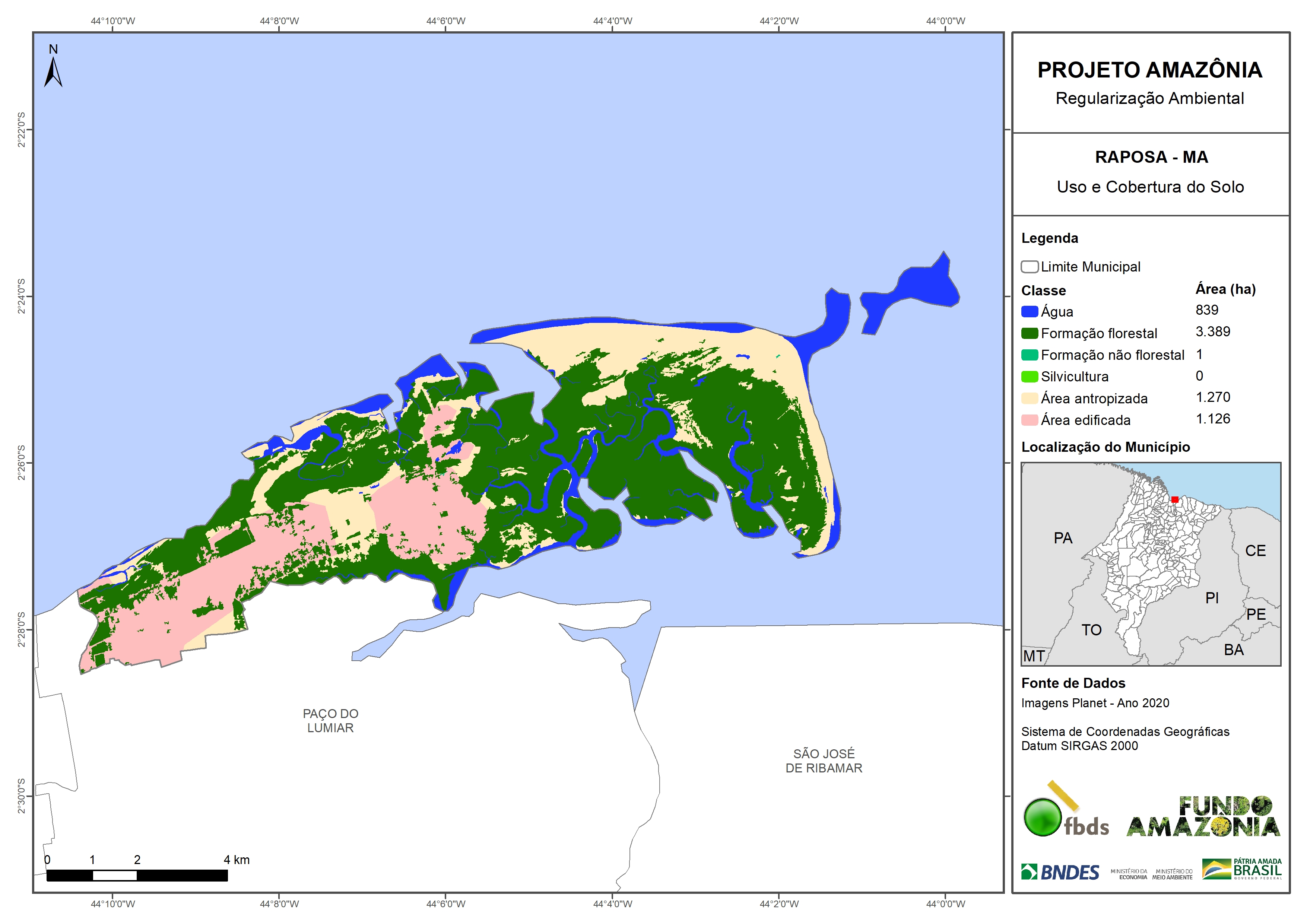The height and width of the screenshot is (924, 1307).
Task: Click the Água blue legend swatch
Action: click(x=1029, y=311)
